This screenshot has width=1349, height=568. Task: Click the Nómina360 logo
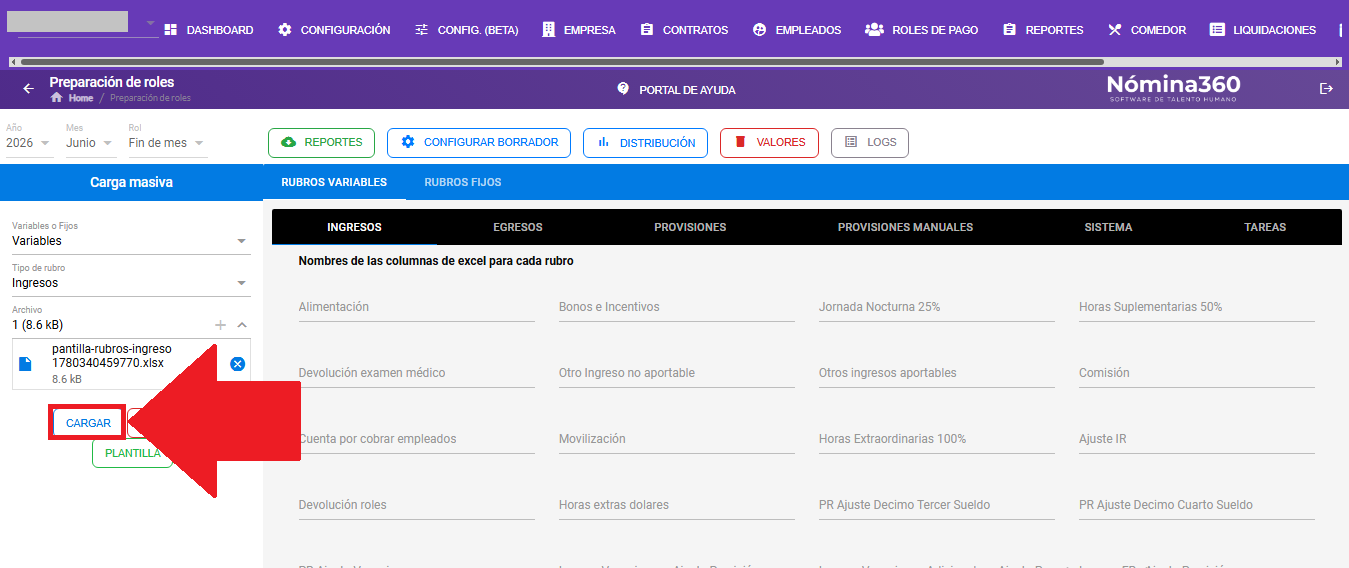pyautogui.click(x=1173, y=88)
